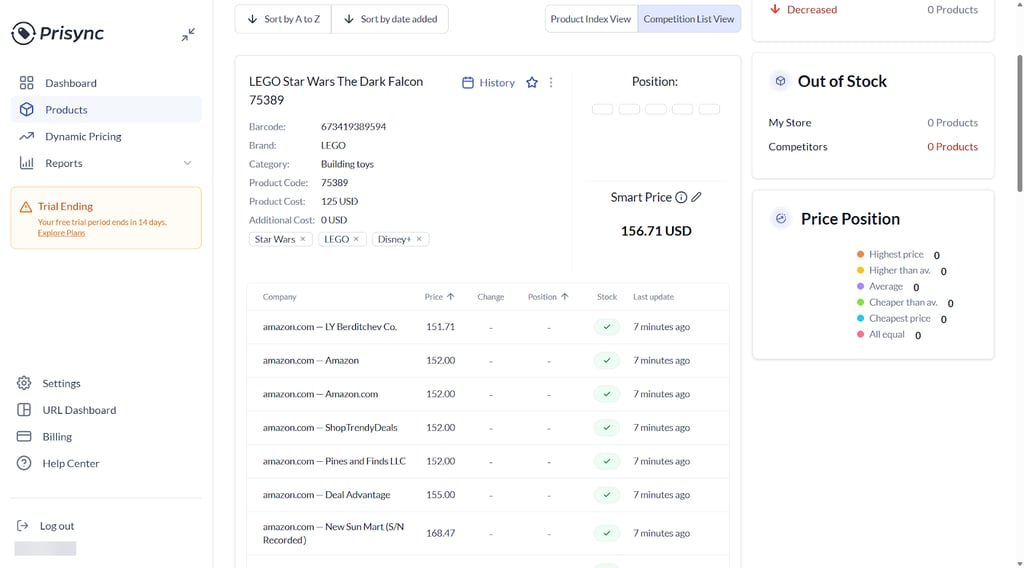
Task: Click the stock checkmark for ShopTrendyDeals
Action: [607, 428]
